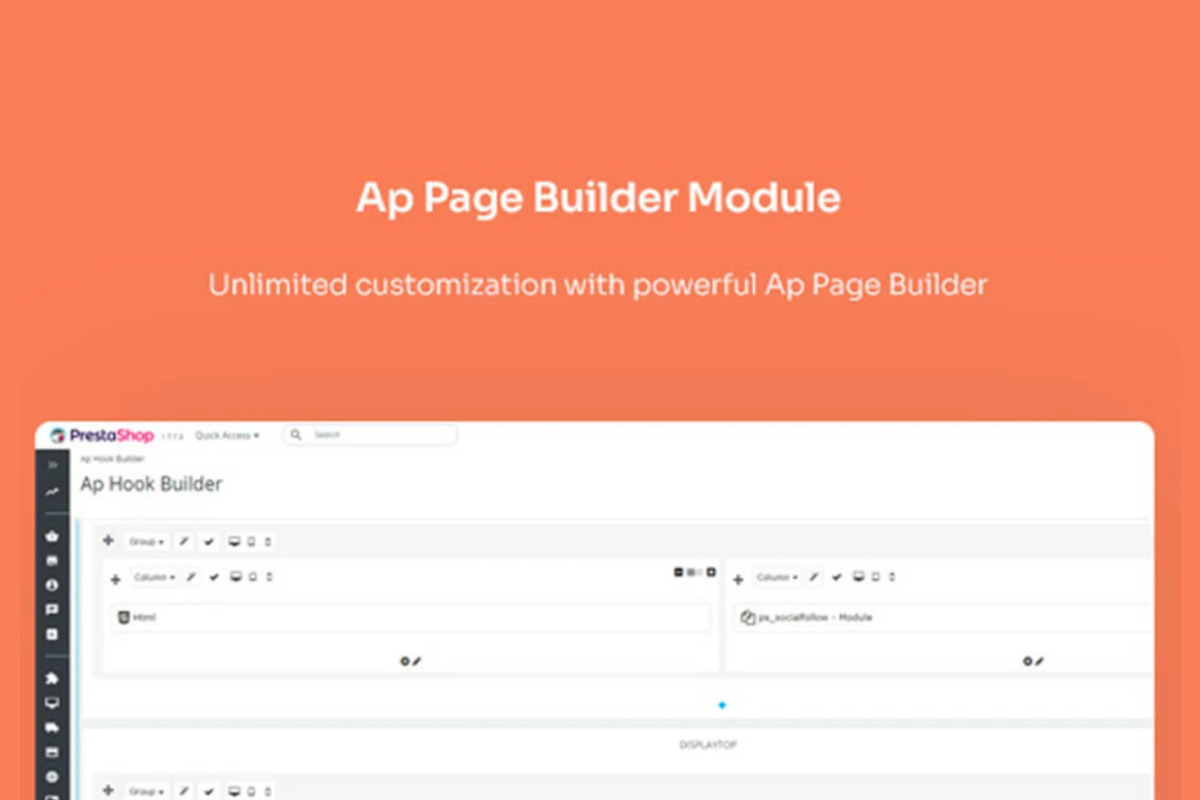Click the pencil beside the ps_socialfollow column's gear
The width and height of the screenshot is (1200, 800).
[1039, 661]
